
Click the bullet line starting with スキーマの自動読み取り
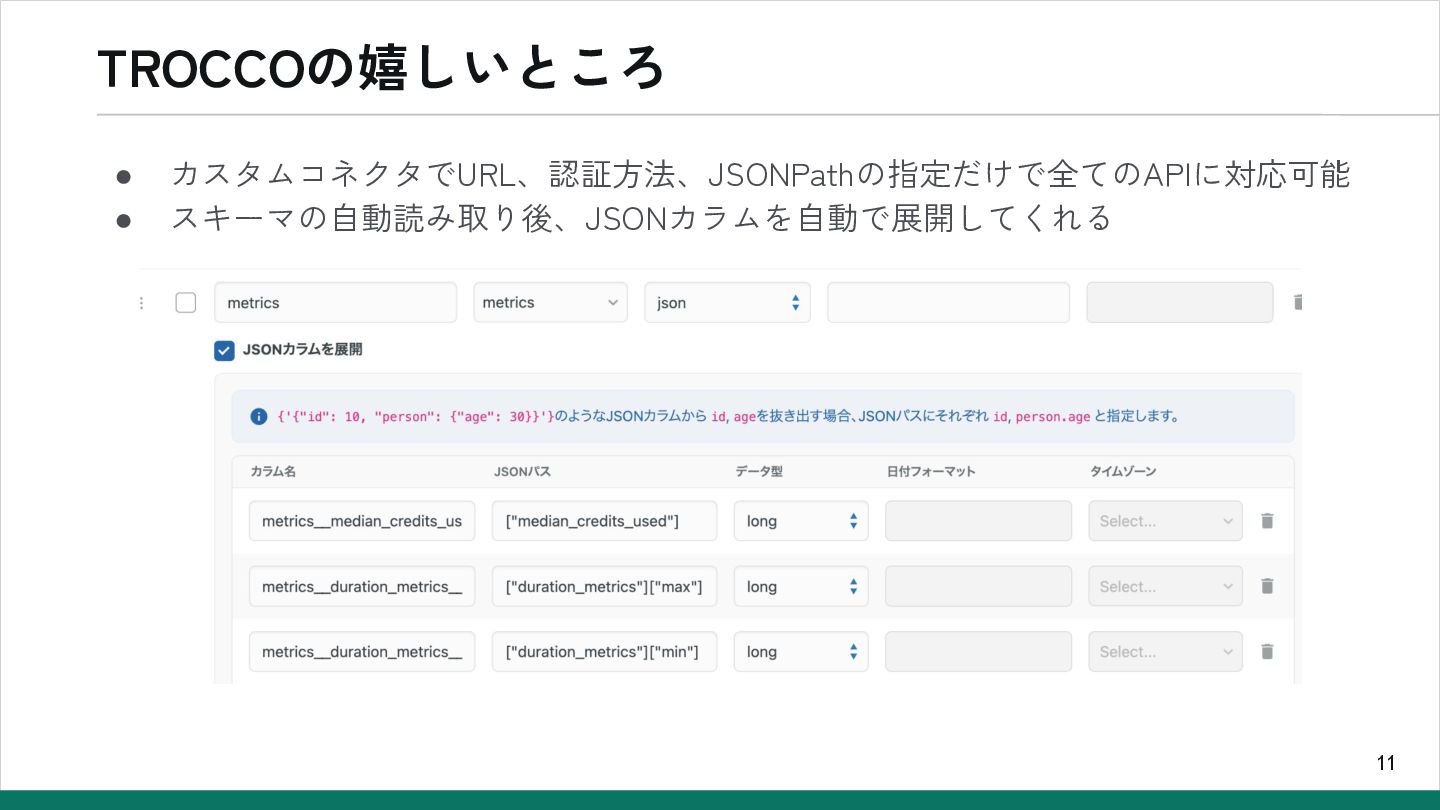coord(641,218)
